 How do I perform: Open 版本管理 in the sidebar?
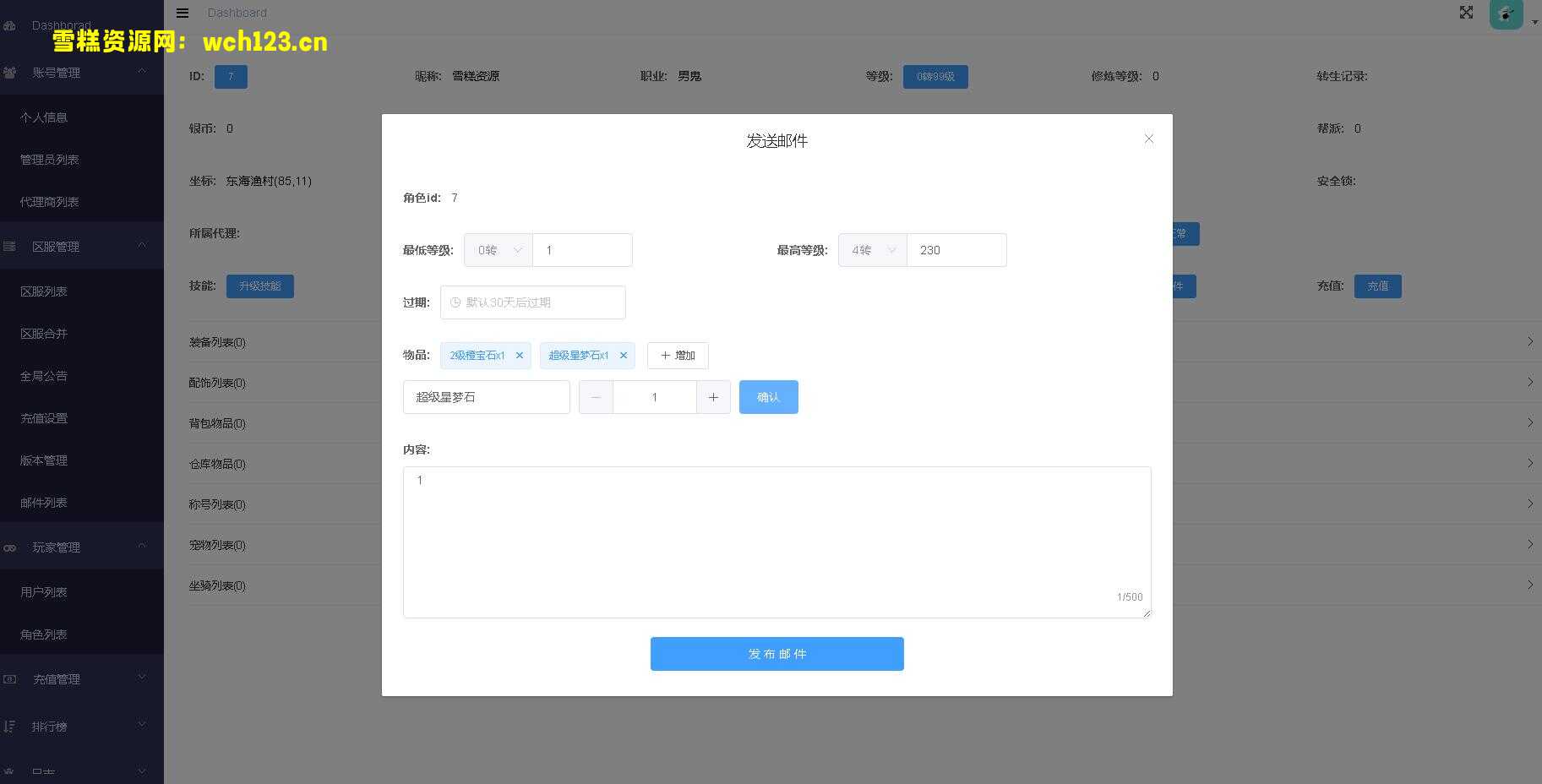[x=82, y=460]
